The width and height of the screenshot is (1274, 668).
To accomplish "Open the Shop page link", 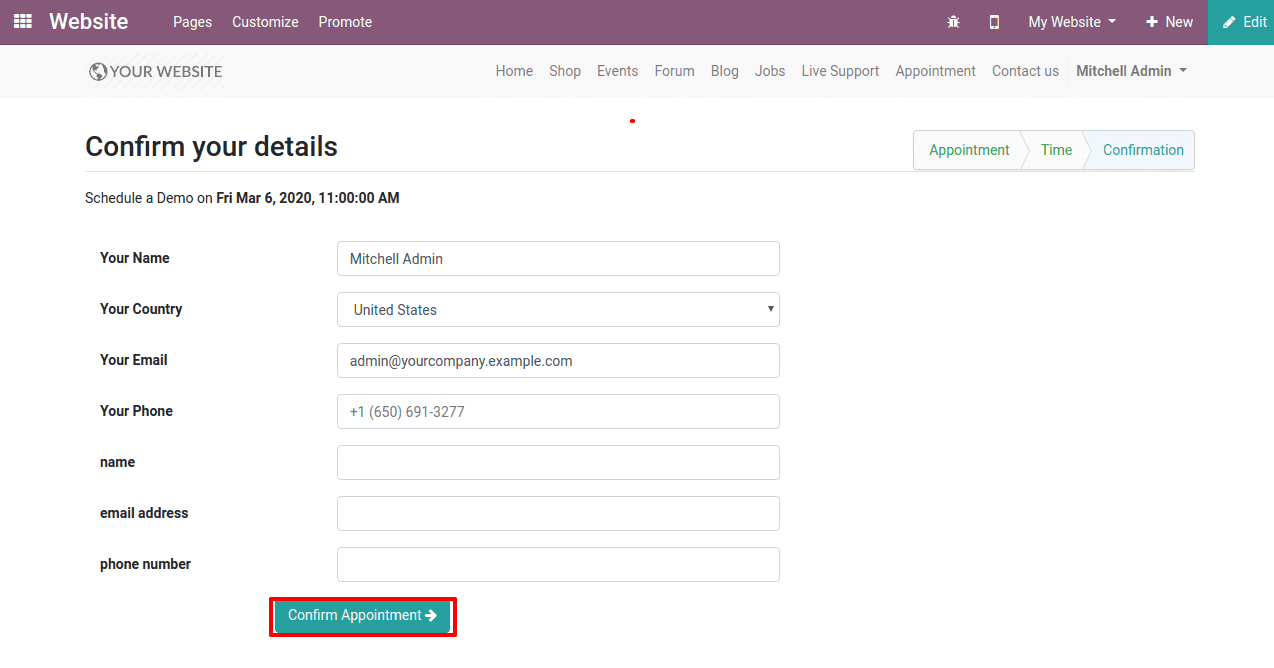I will [565, 71].
